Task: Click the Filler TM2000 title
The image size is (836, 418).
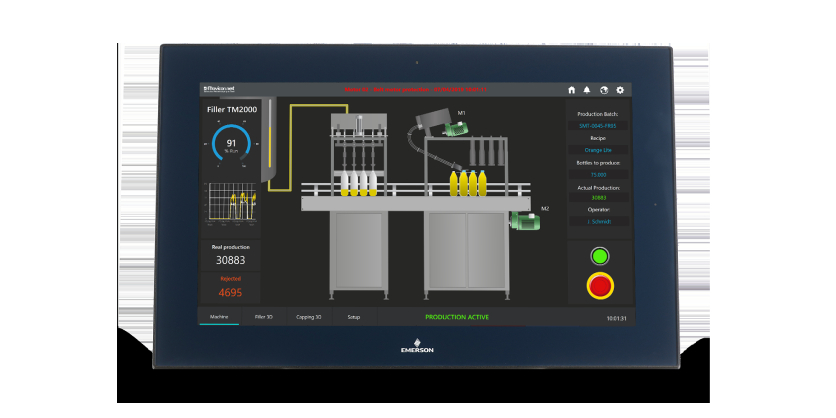Action: pyautogui.click(x=232, y=110)
